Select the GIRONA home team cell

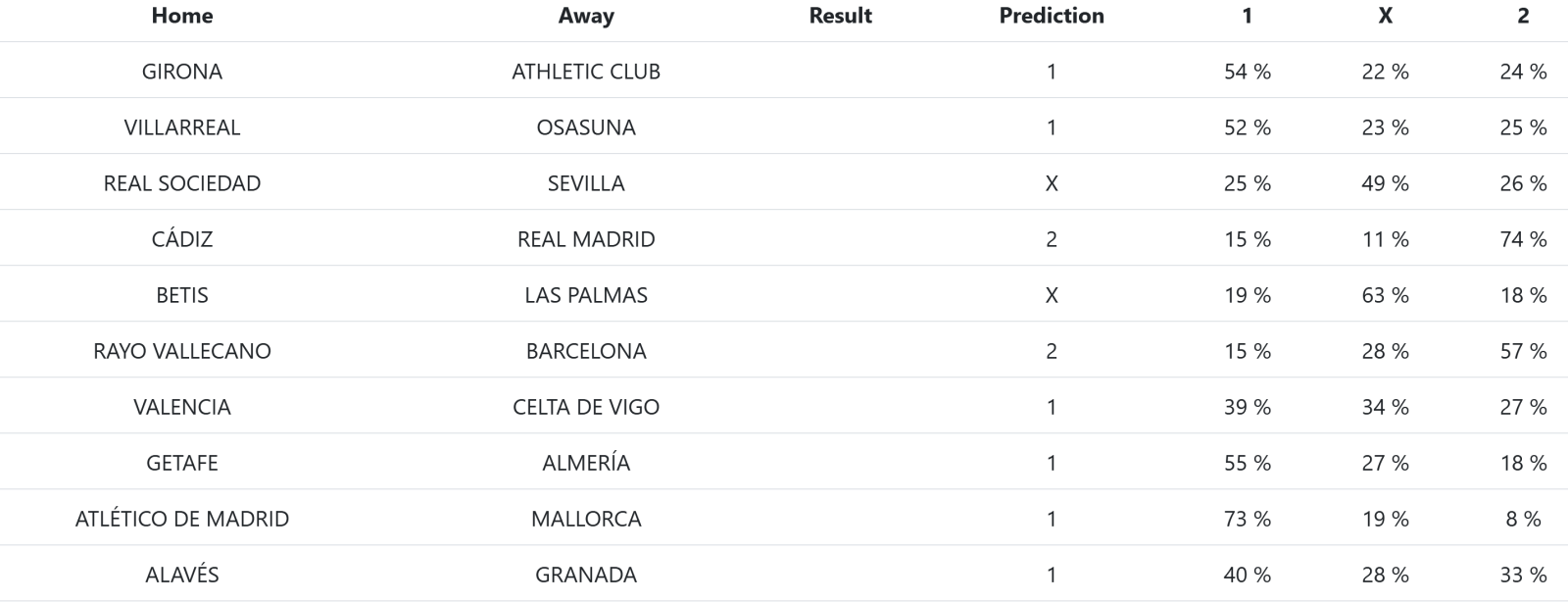181,72
